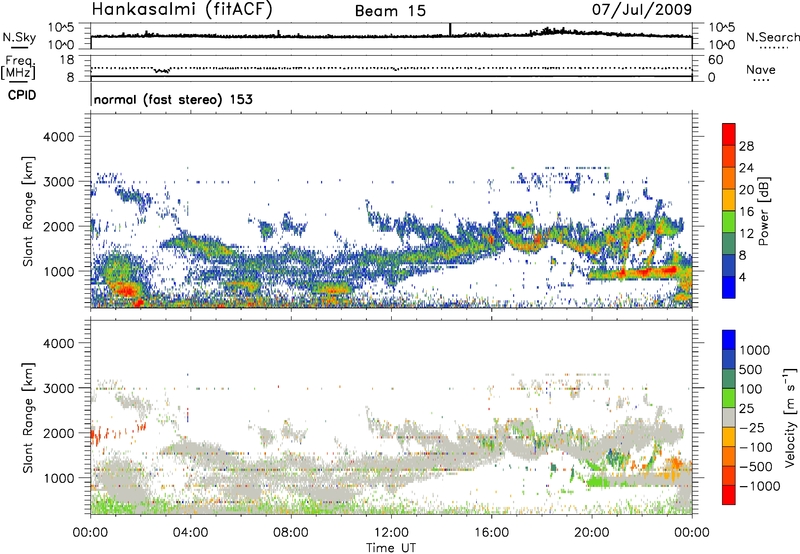This screenshot has height=554, width=800.
Task: Click the frequency dip near 03:00 UT
Action: click(x=163, y=70)
